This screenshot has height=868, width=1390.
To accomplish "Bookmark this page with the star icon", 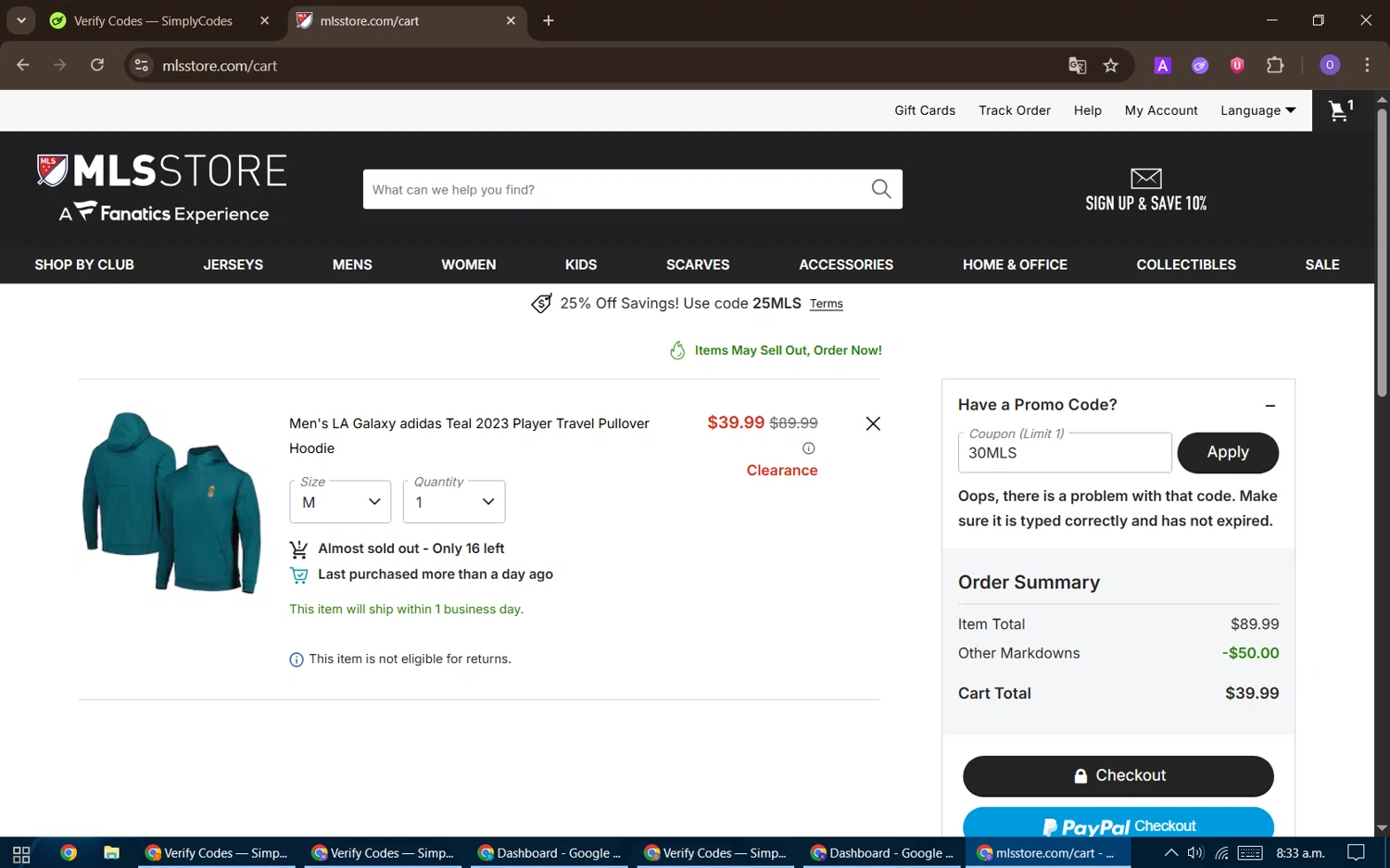I will (1111, 65).
